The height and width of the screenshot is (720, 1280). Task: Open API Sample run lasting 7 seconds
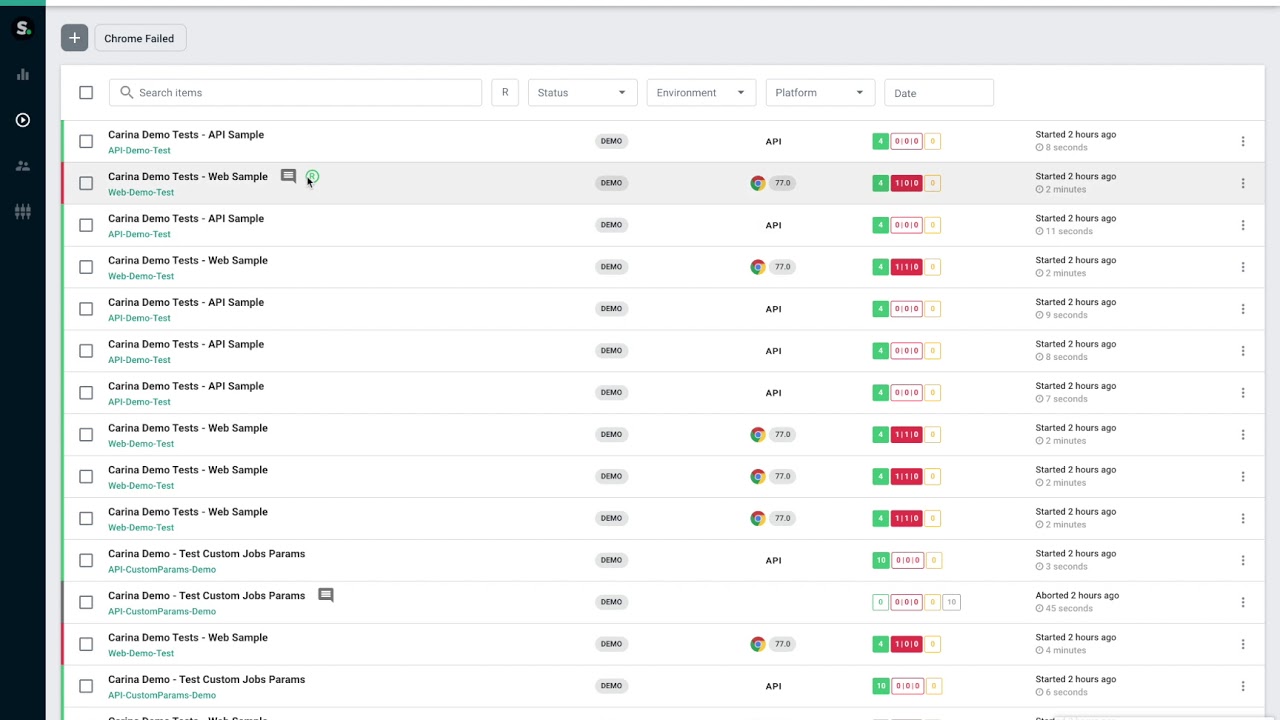tap(186, 386)
